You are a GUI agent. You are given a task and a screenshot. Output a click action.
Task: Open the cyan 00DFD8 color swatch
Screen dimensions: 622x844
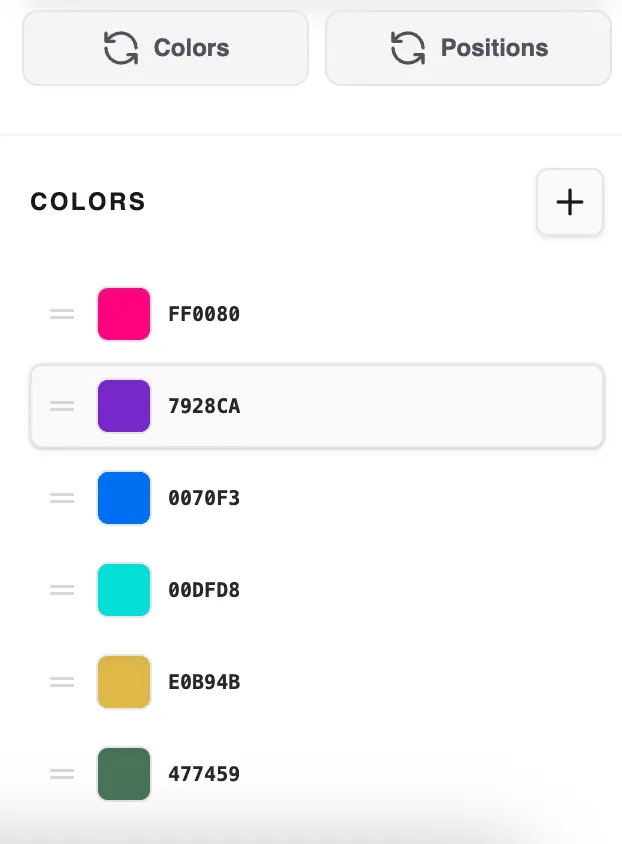[124, 590]
